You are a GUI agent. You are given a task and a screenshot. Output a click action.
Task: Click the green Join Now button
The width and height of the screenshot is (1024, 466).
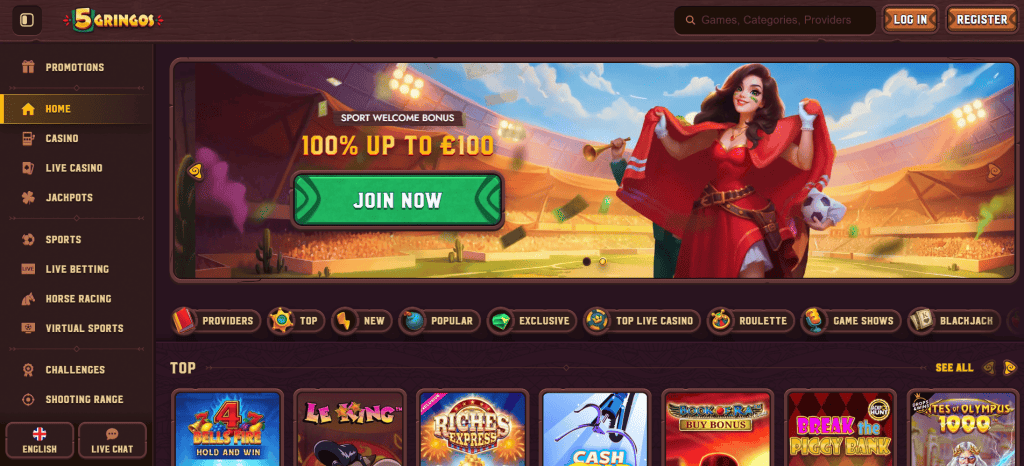[397, 200]
